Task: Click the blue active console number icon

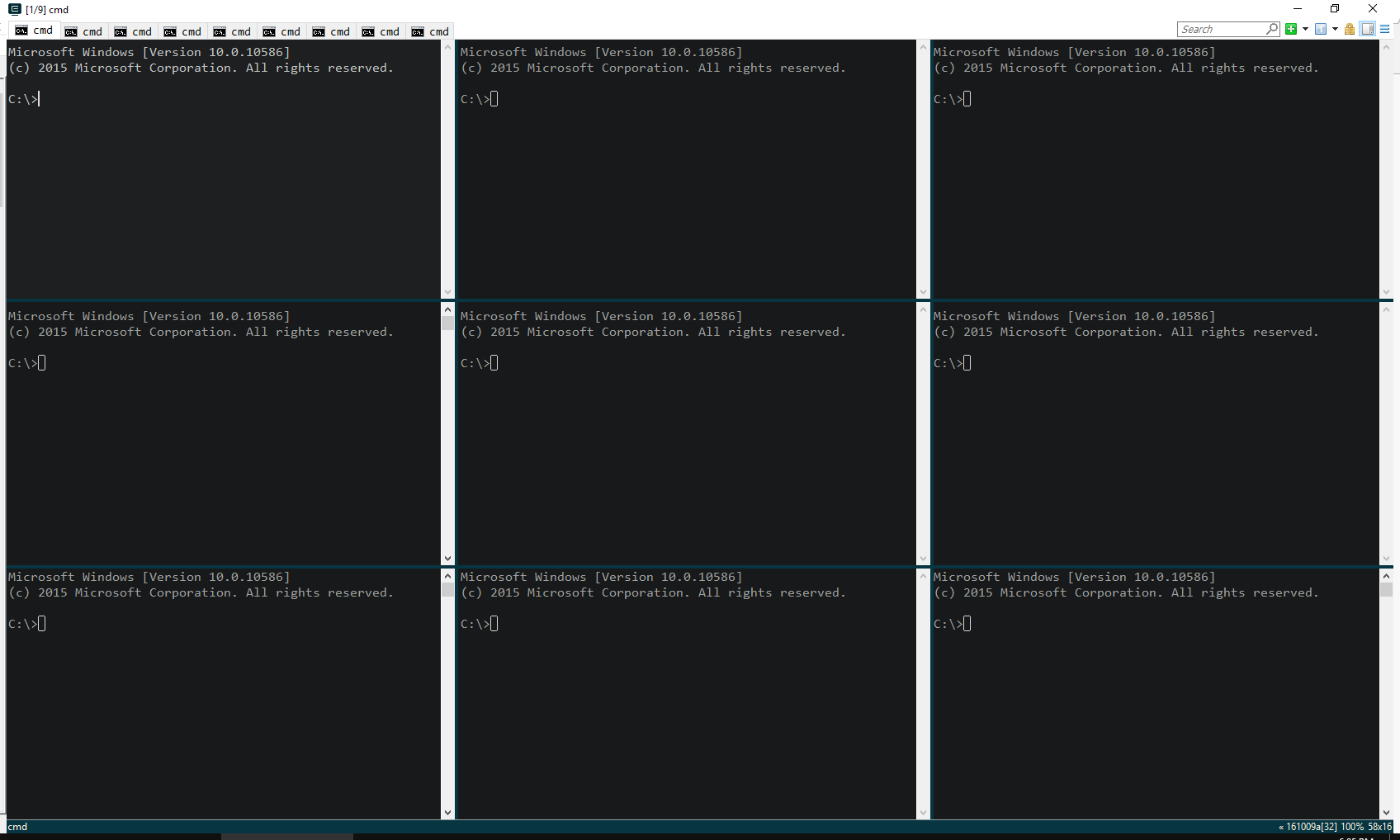Action: [1321, 29]
